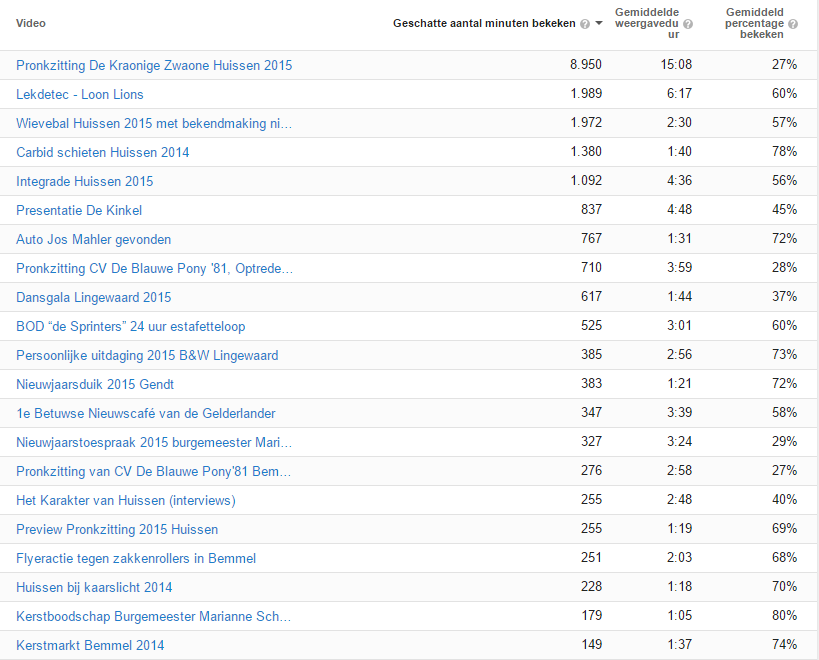This screenshot has width=819, height=660.
Task: Open Pronkzitting De Kraonige Zwaone Huissen 2015
Action: pos(154,65)
